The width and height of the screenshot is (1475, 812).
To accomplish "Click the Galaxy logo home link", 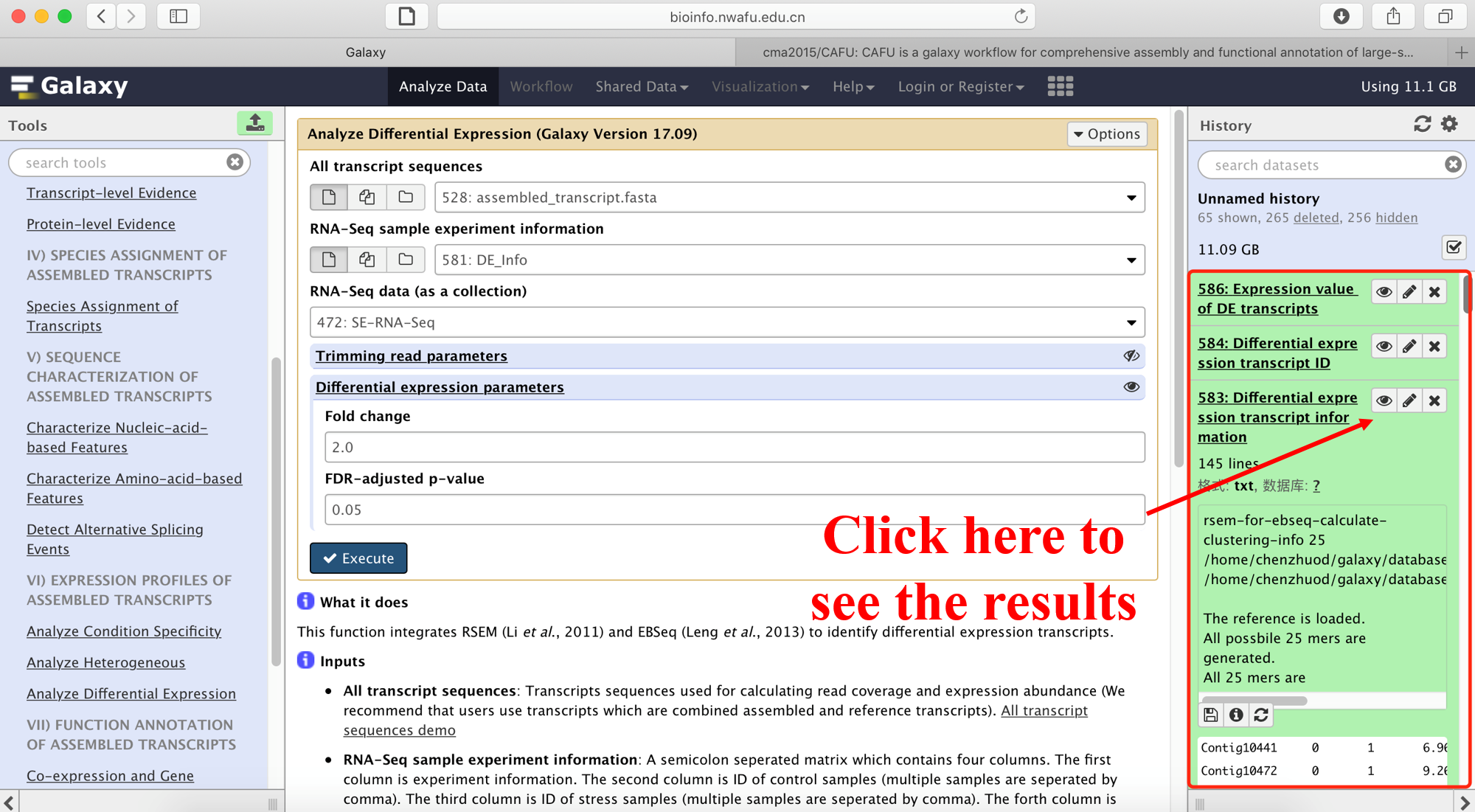I will (70, 86).
